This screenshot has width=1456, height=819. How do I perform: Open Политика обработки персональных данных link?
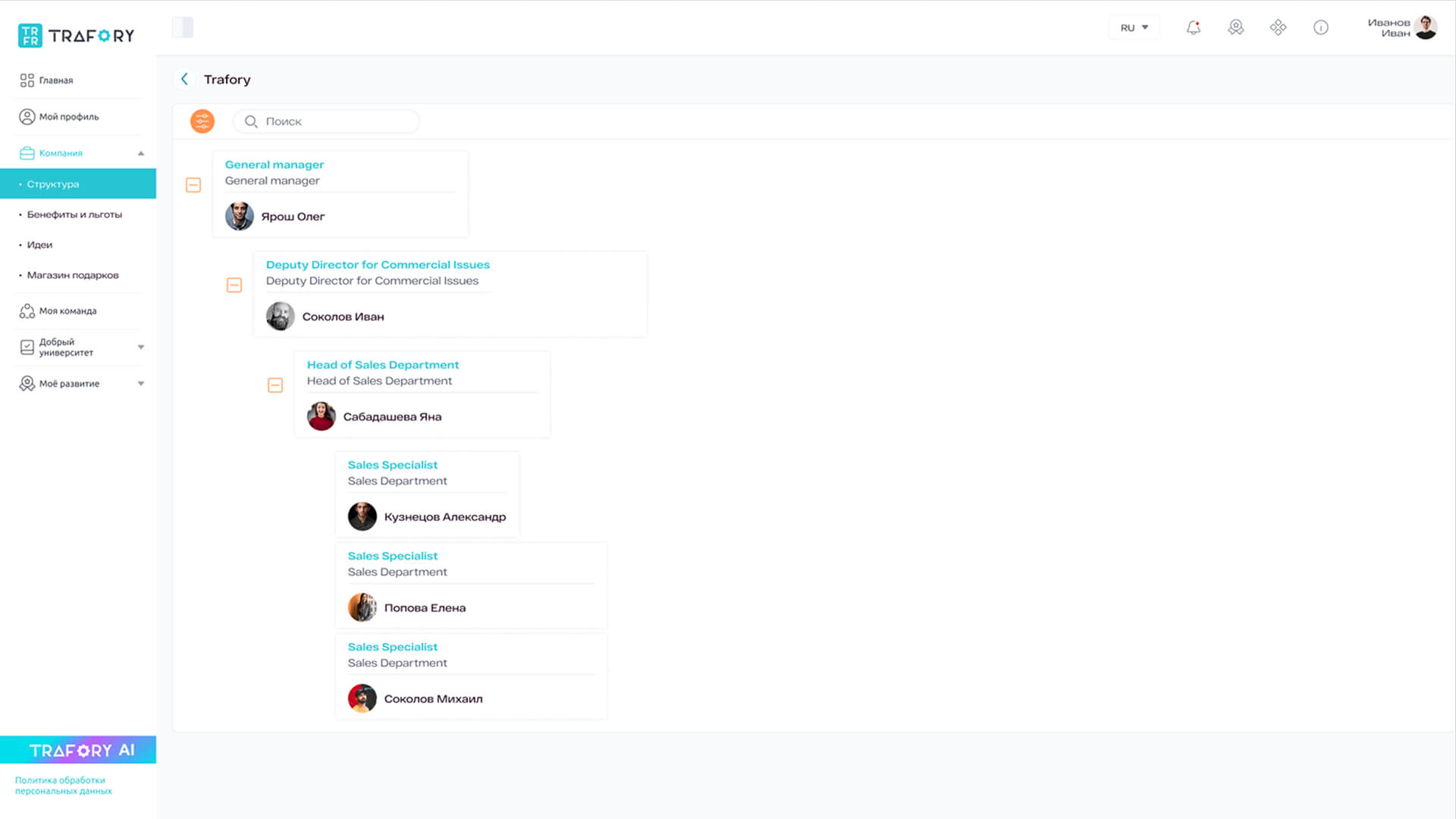click(x=64, y=786)
